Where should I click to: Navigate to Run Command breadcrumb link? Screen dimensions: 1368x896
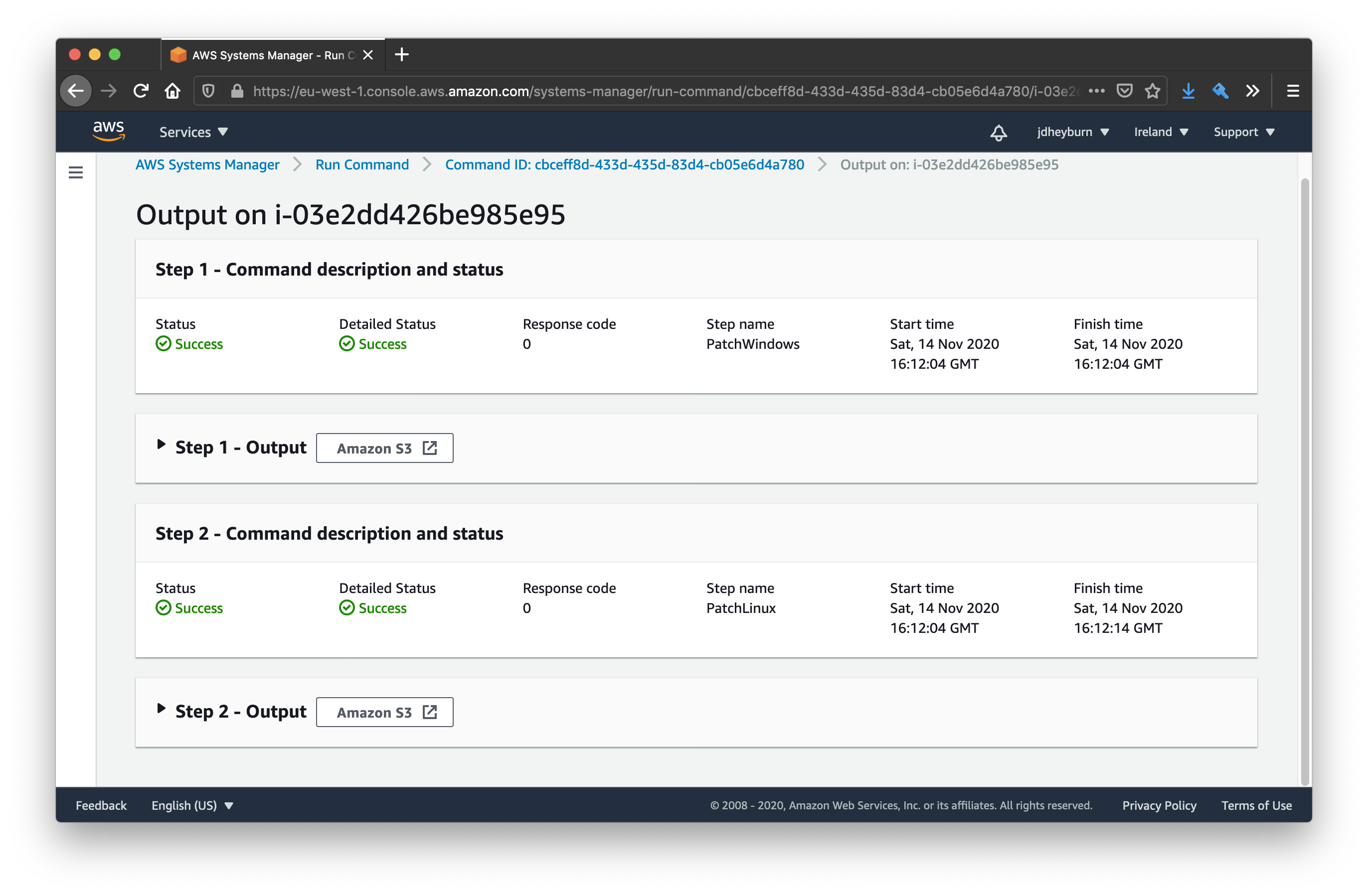point(361,165)
